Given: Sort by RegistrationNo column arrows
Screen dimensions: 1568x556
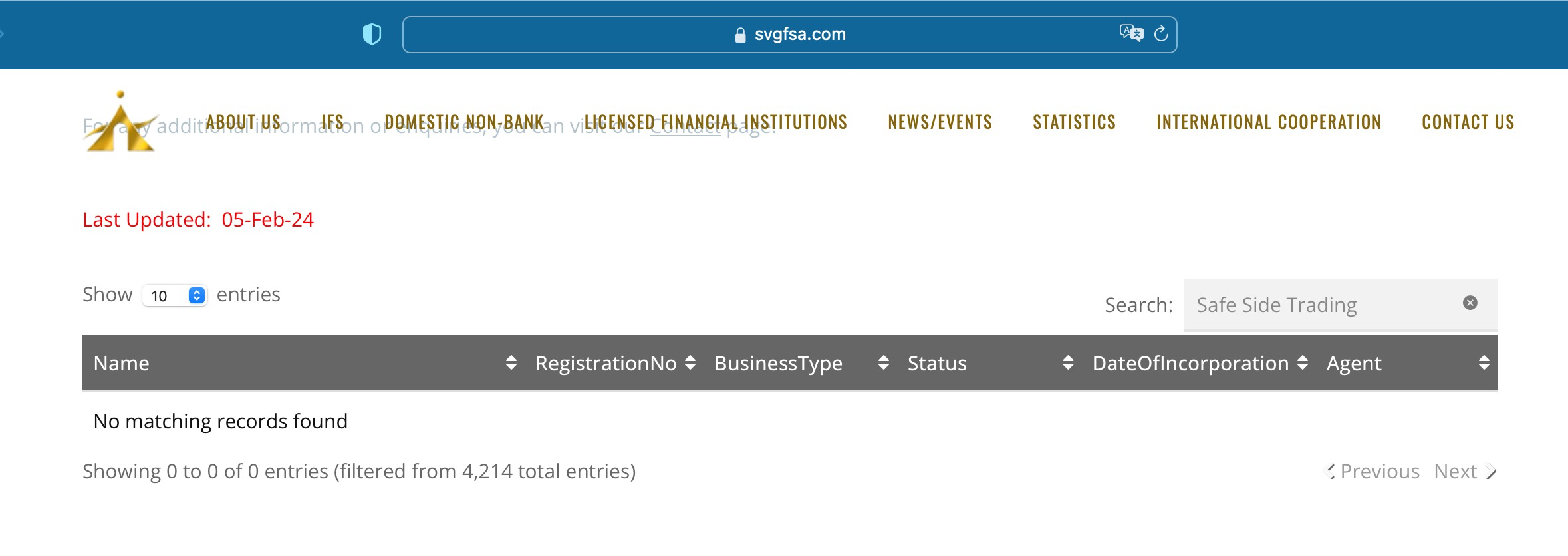Looking at the screenshot, I should [690, 363].
